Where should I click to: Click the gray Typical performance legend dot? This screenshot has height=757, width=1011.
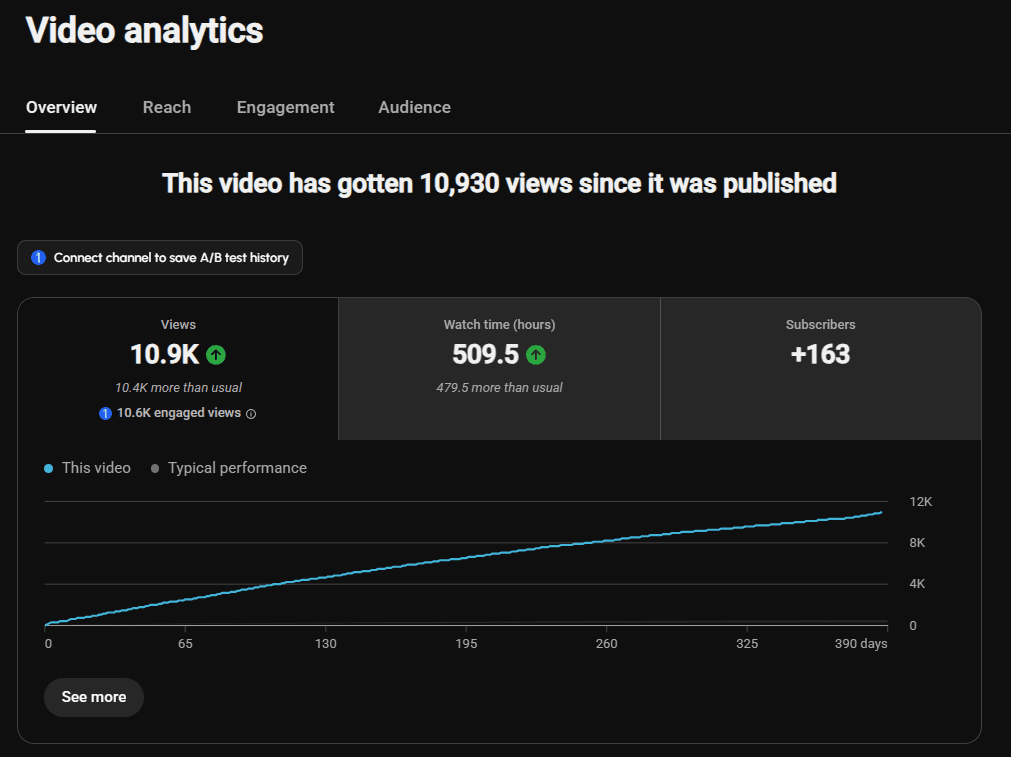coord(155,469)
